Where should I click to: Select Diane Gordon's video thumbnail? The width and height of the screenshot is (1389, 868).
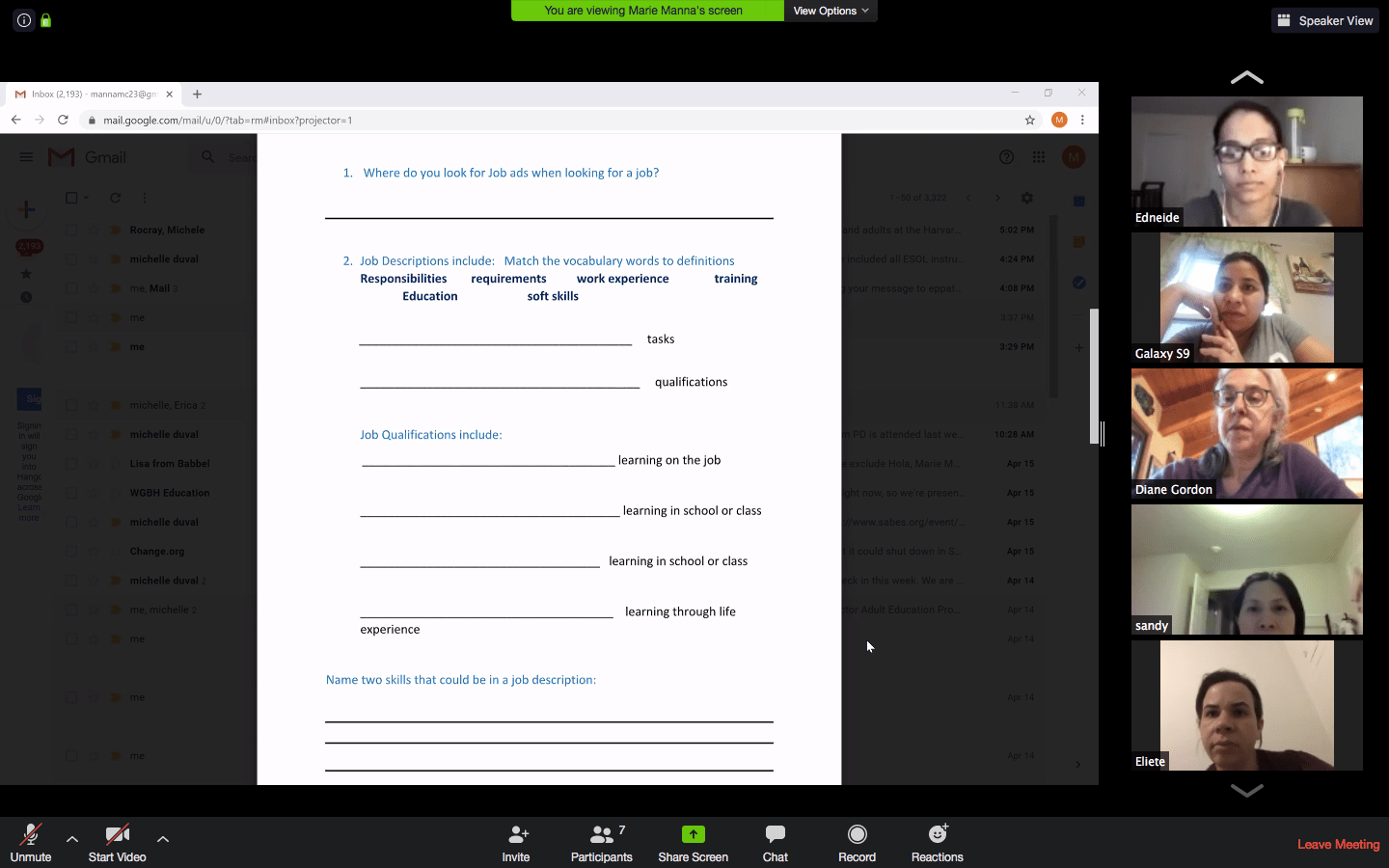point(1246,433)
